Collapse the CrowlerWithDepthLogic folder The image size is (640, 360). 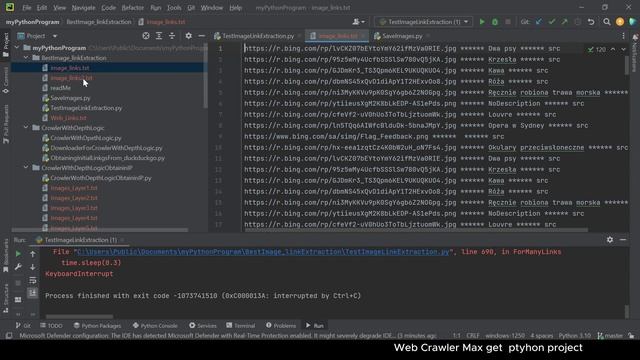[x=26, y=128]
